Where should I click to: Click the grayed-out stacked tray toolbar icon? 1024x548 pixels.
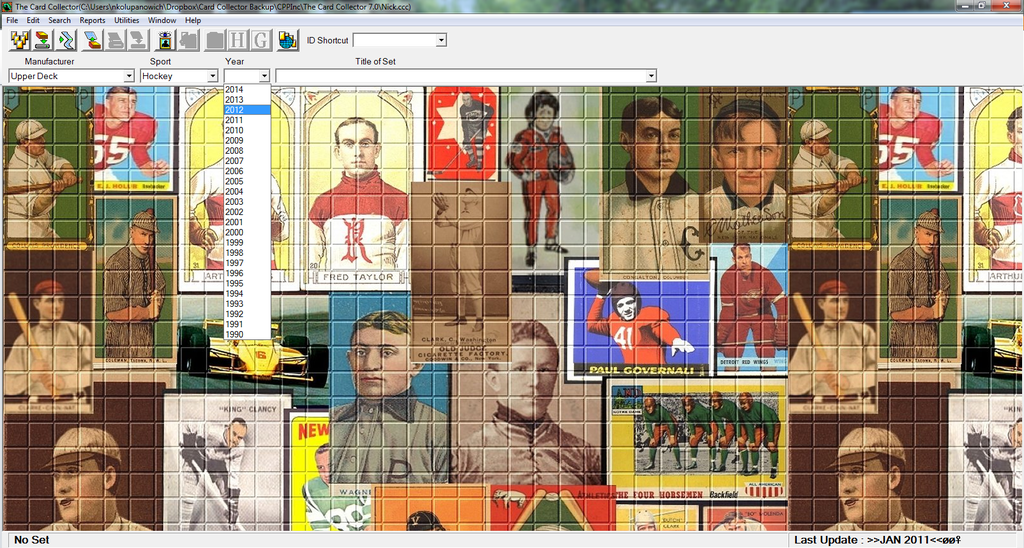click(x=116, y=40)
